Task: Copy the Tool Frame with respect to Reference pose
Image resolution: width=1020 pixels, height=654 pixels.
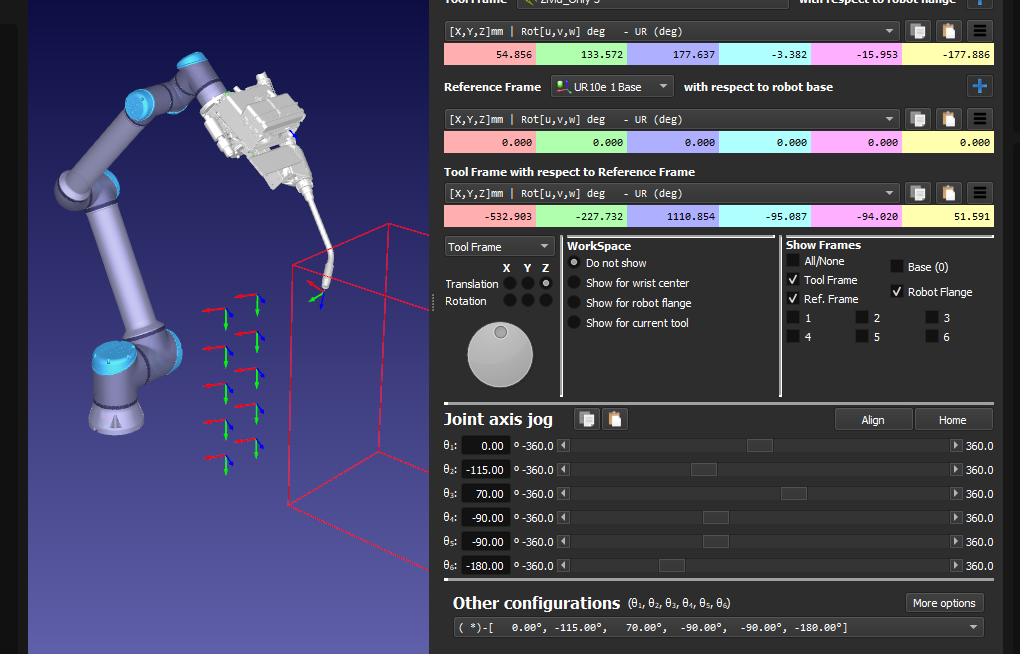Action: [x=917, y=193]
